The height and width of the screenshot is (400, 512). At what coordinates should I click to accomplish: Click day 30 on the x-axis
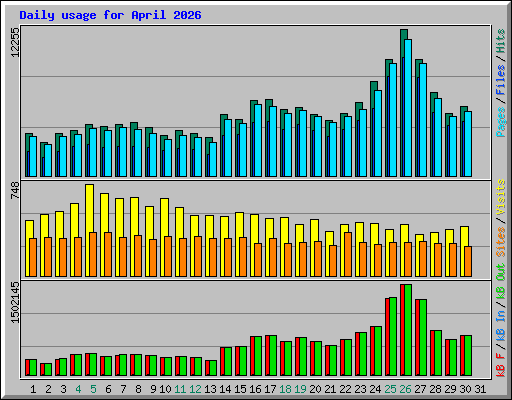(465, 389)
